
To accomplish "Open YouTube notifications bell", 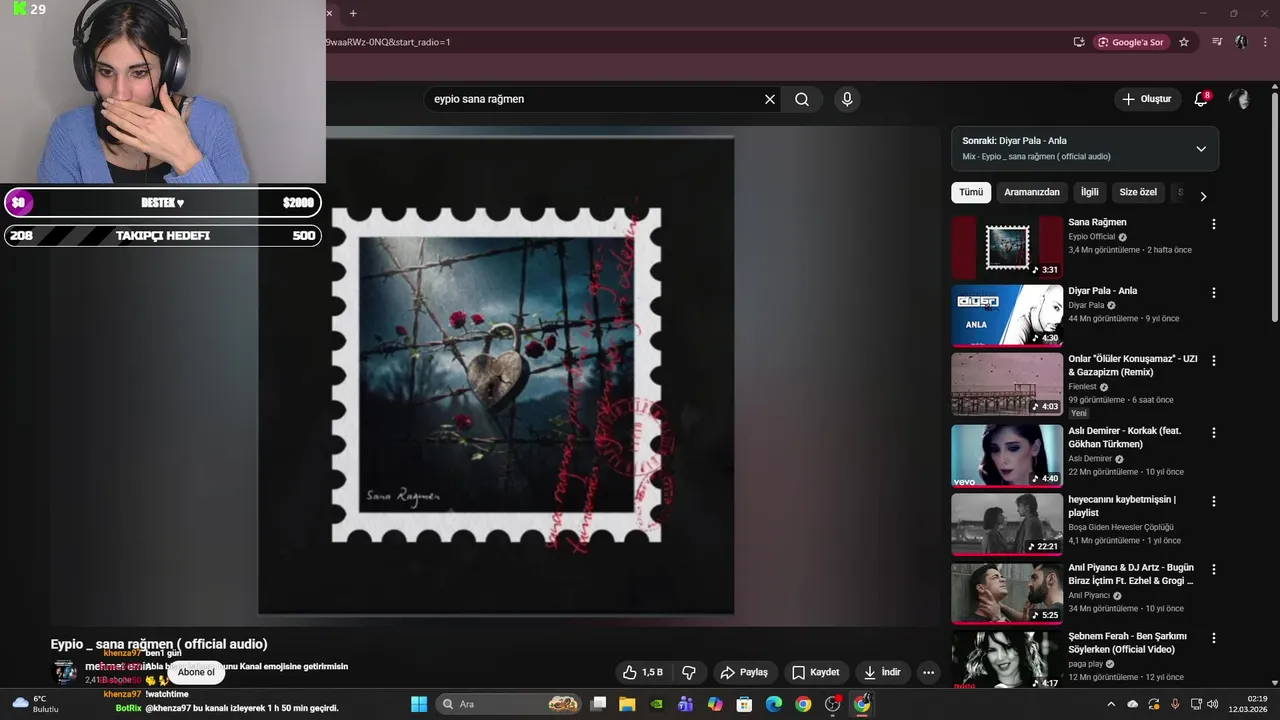I will 1201,99.
